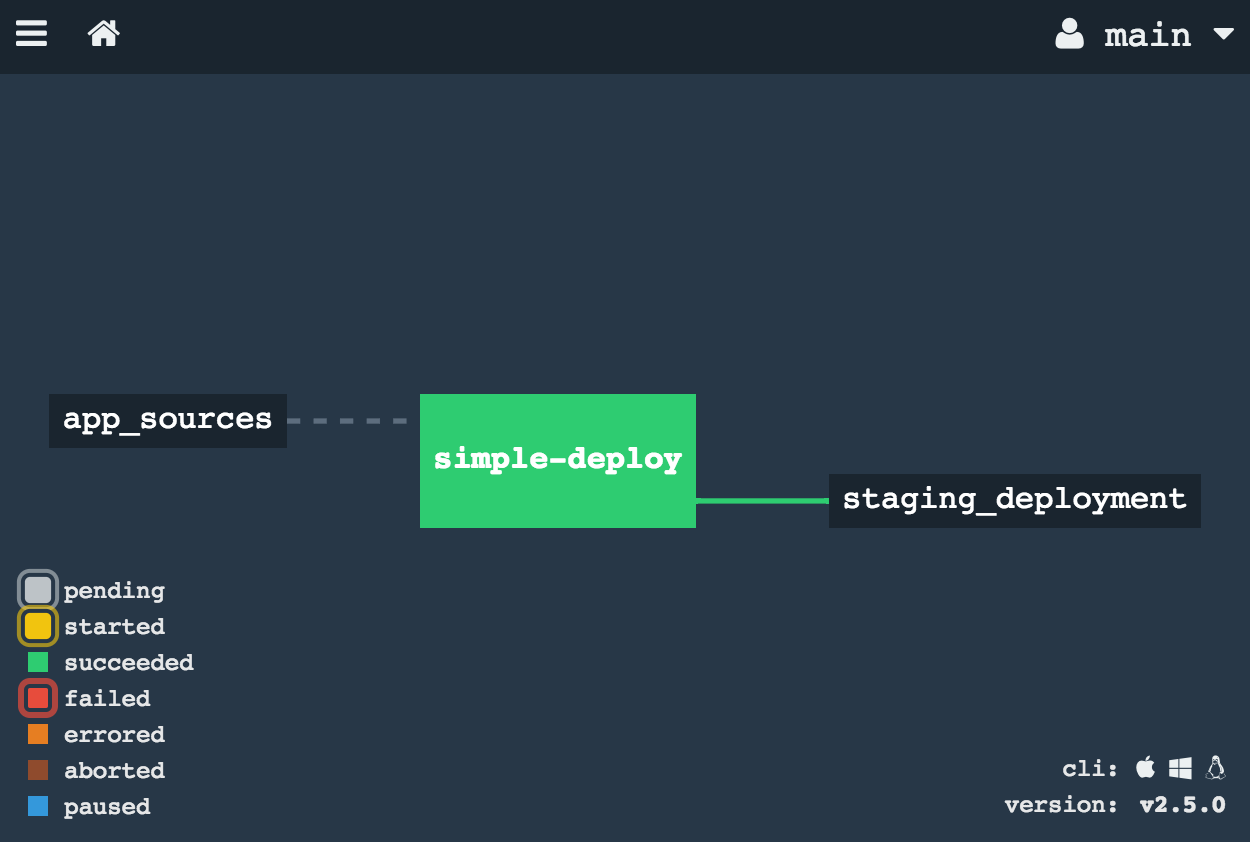Click the succeeded legend entry
This screenshot has height=842, width=1250.
129,662
